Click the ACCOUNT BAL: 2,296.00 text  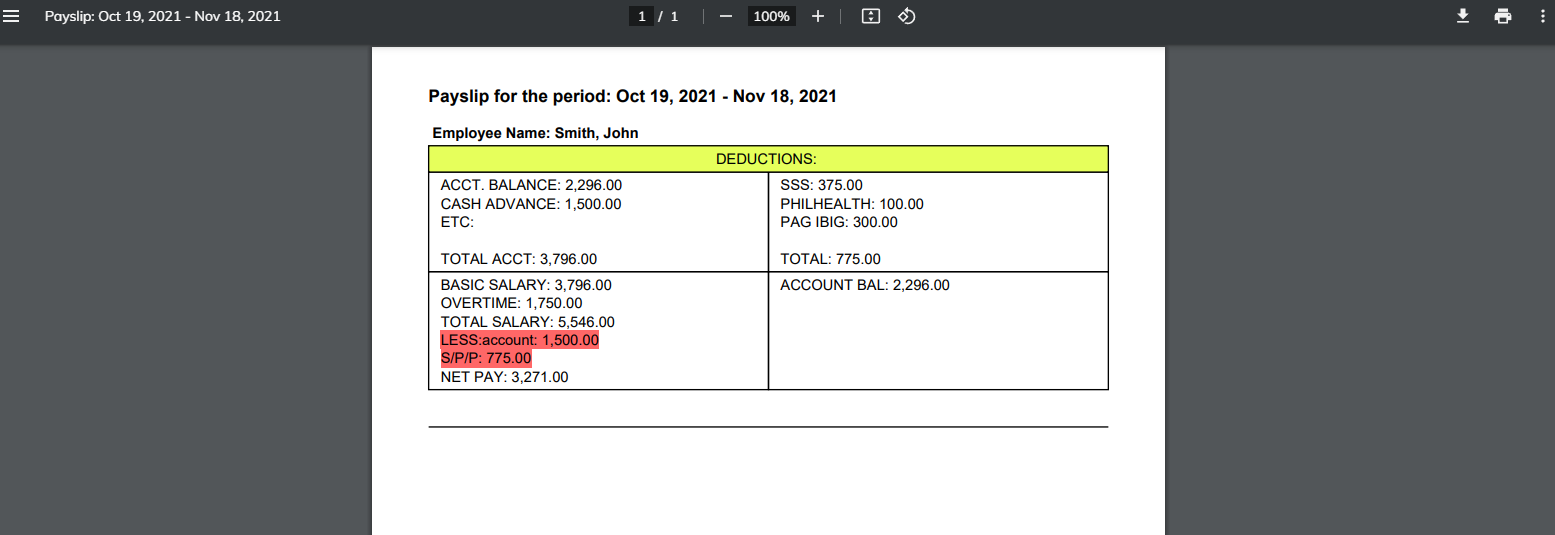(x=865, y=285)
